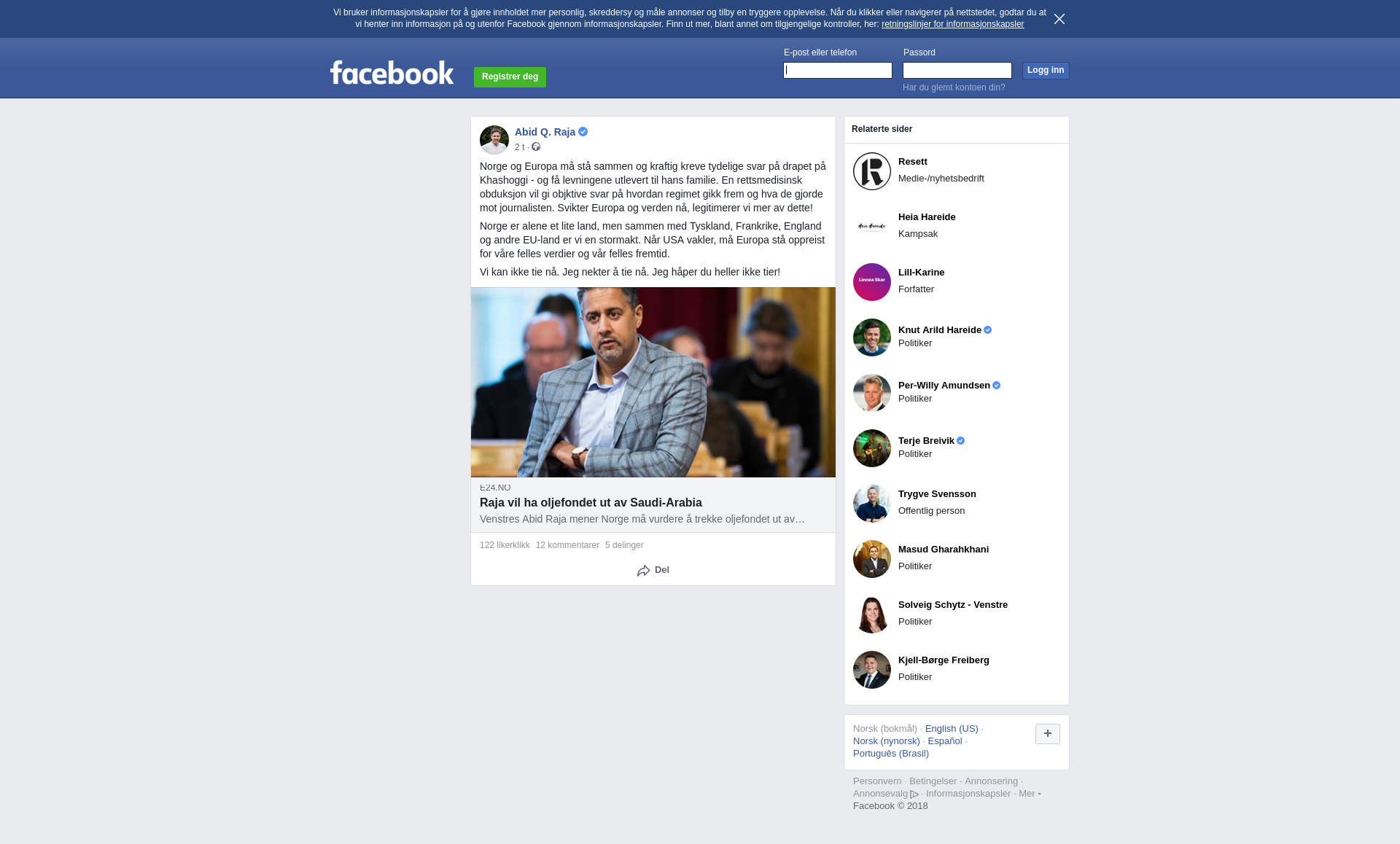
Task: Open the Raja vil ha oljefondet article thumbnail
Action: [653, 383]
